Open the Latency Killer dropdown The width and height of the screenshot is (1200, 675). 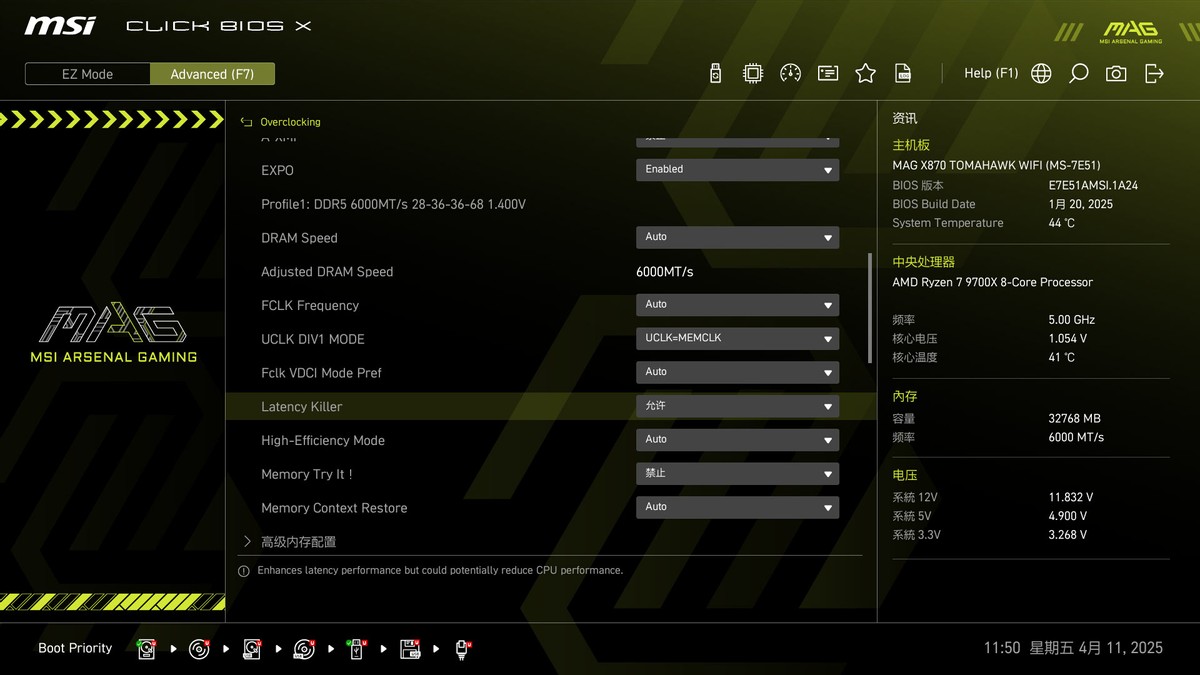(737, 406)
